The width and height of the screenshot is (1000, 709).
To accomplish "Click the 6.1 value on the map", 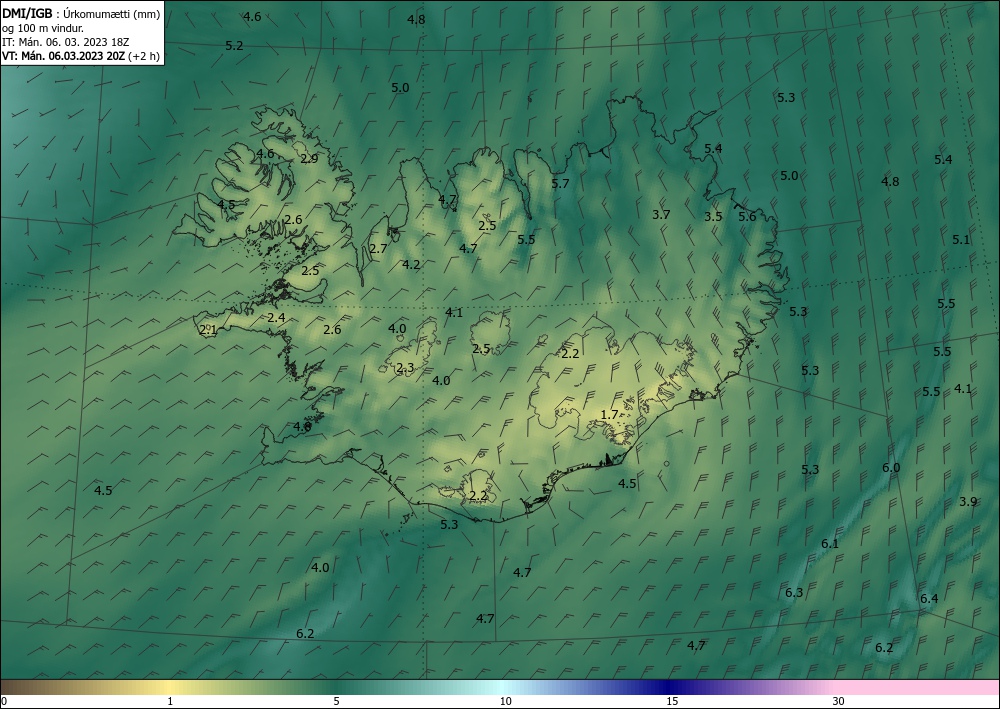I will click(830, 544).
